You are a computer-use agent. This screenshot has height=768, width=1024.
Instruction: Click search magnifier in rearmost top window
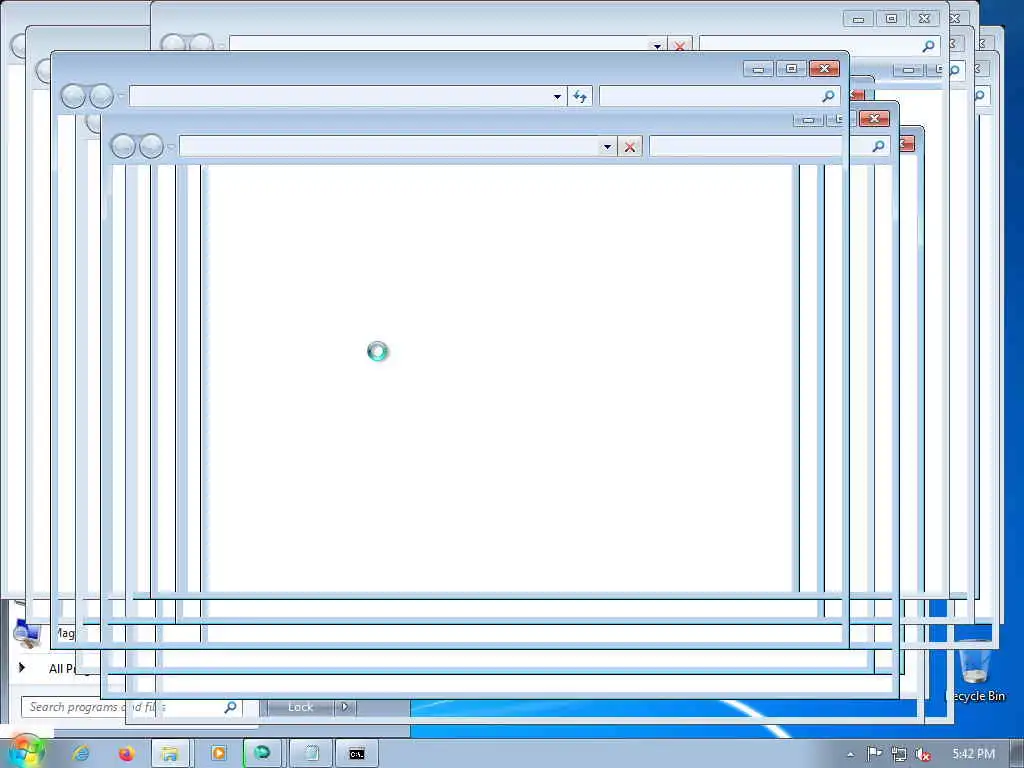coord(928,46)
